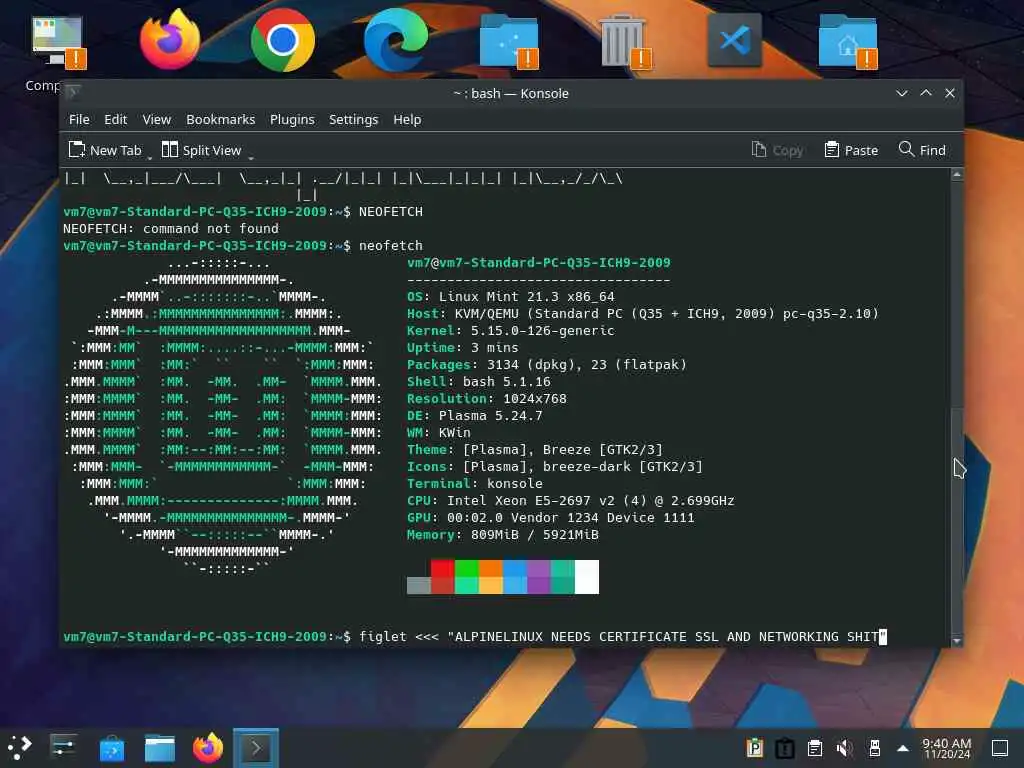1024x768 pixels.
Task: Open Microsoft Edge desktop icon
Action: [396, 40]
